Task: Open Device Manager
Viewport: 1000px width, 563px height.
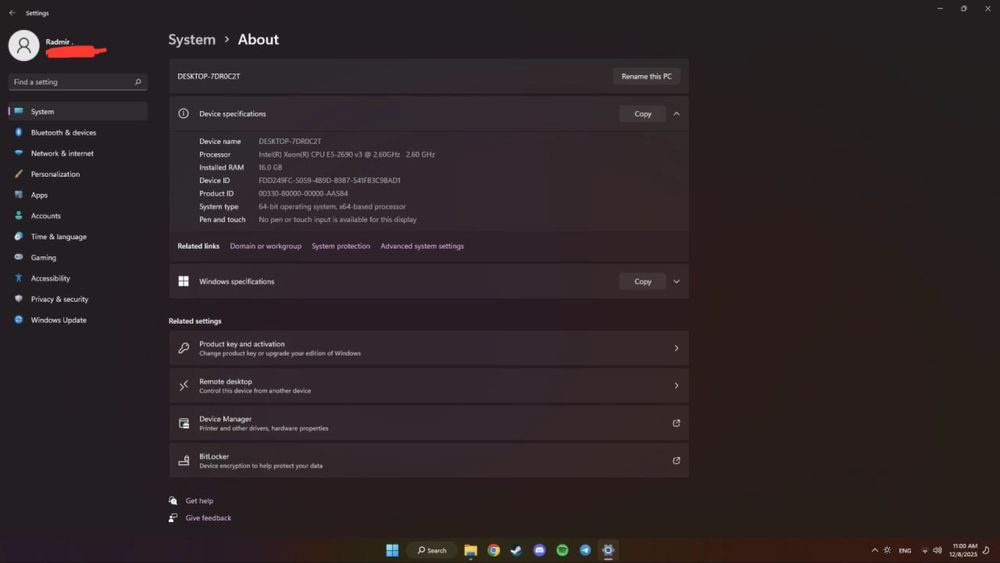Action: click(x=429, y=423)
